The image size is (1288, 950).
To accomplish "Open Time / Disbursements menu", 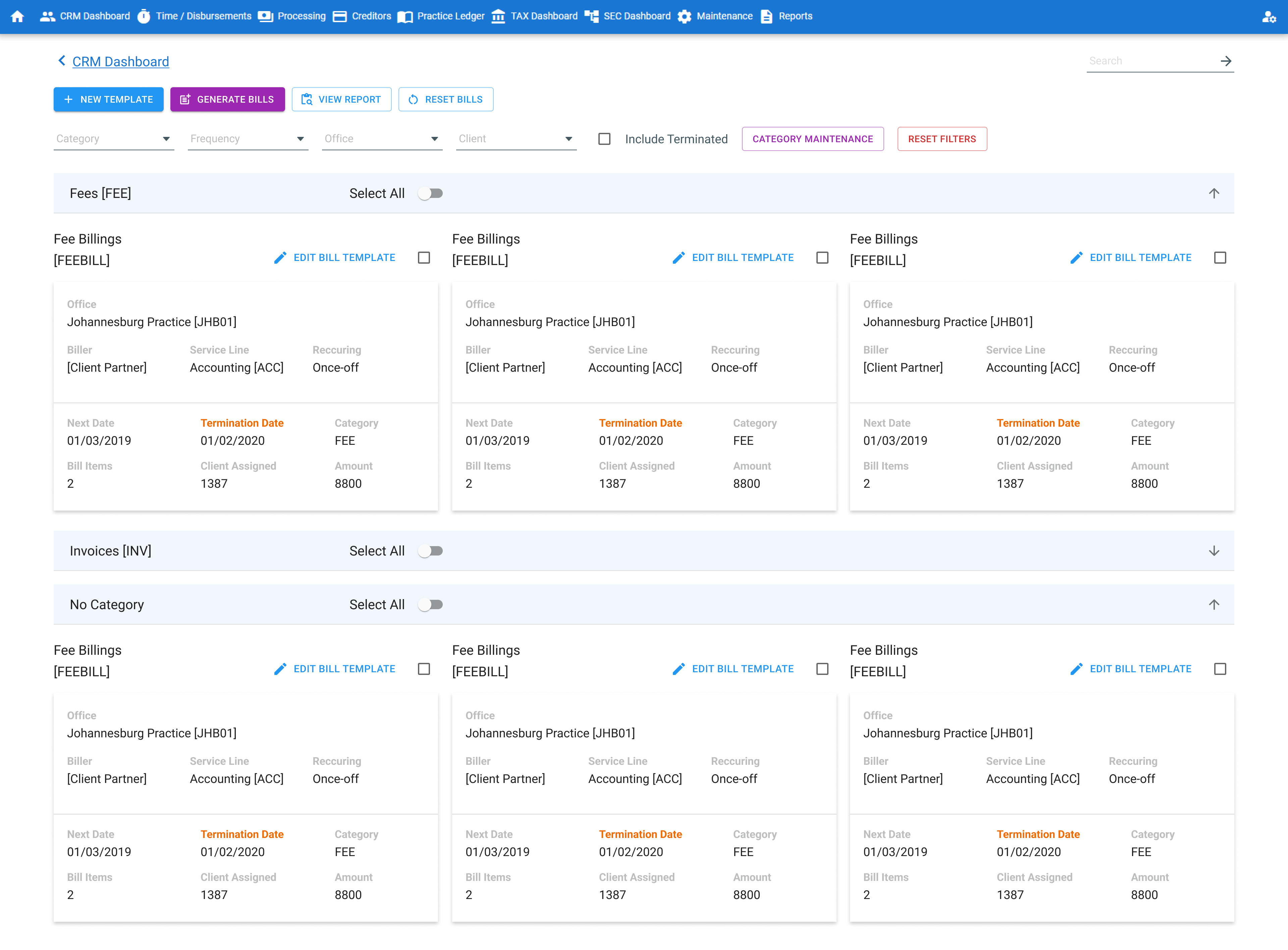I will coord(204,16).
